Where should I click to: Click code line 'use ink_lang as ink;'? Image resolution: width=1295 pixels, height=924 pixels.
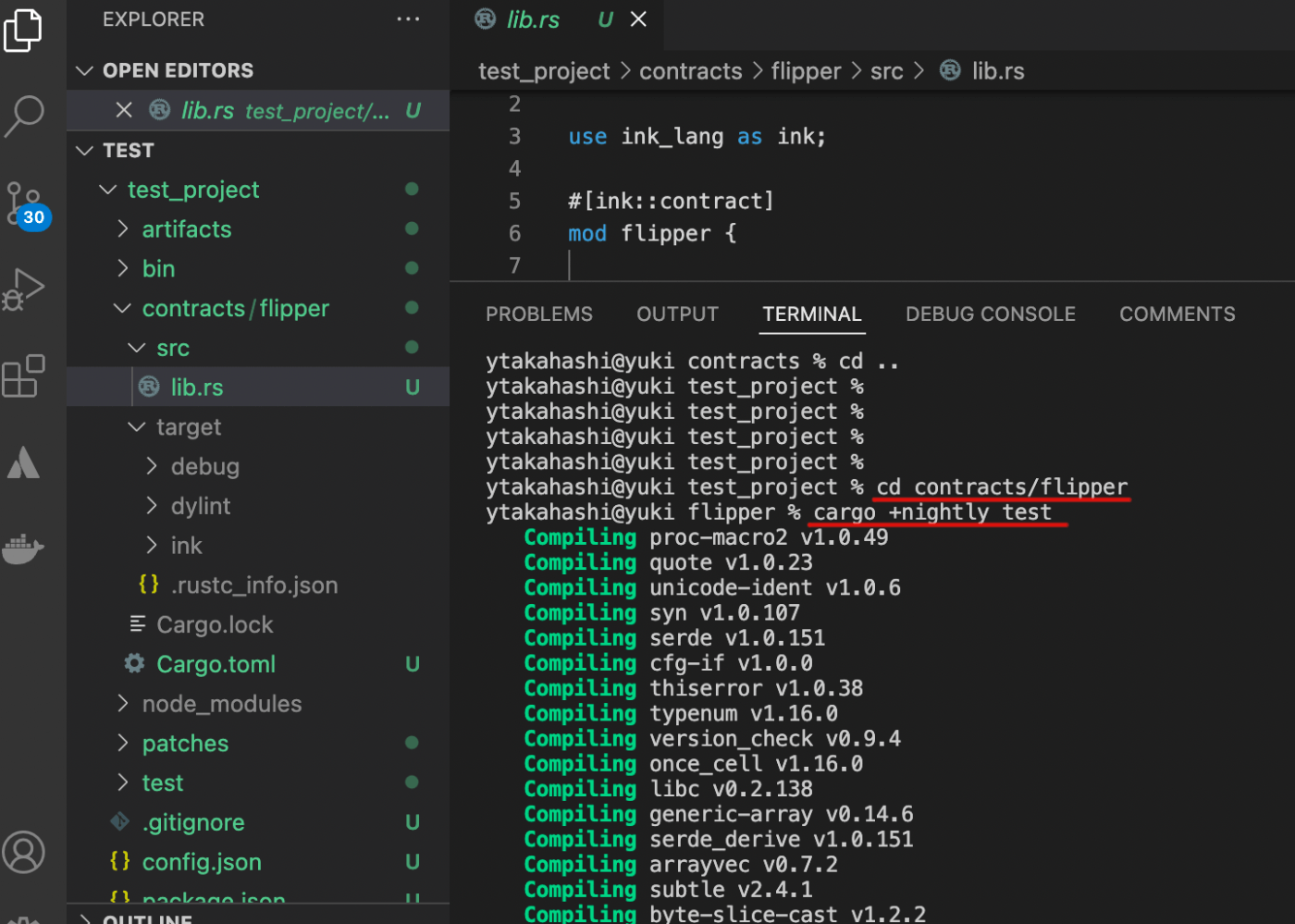coord(697,137)
